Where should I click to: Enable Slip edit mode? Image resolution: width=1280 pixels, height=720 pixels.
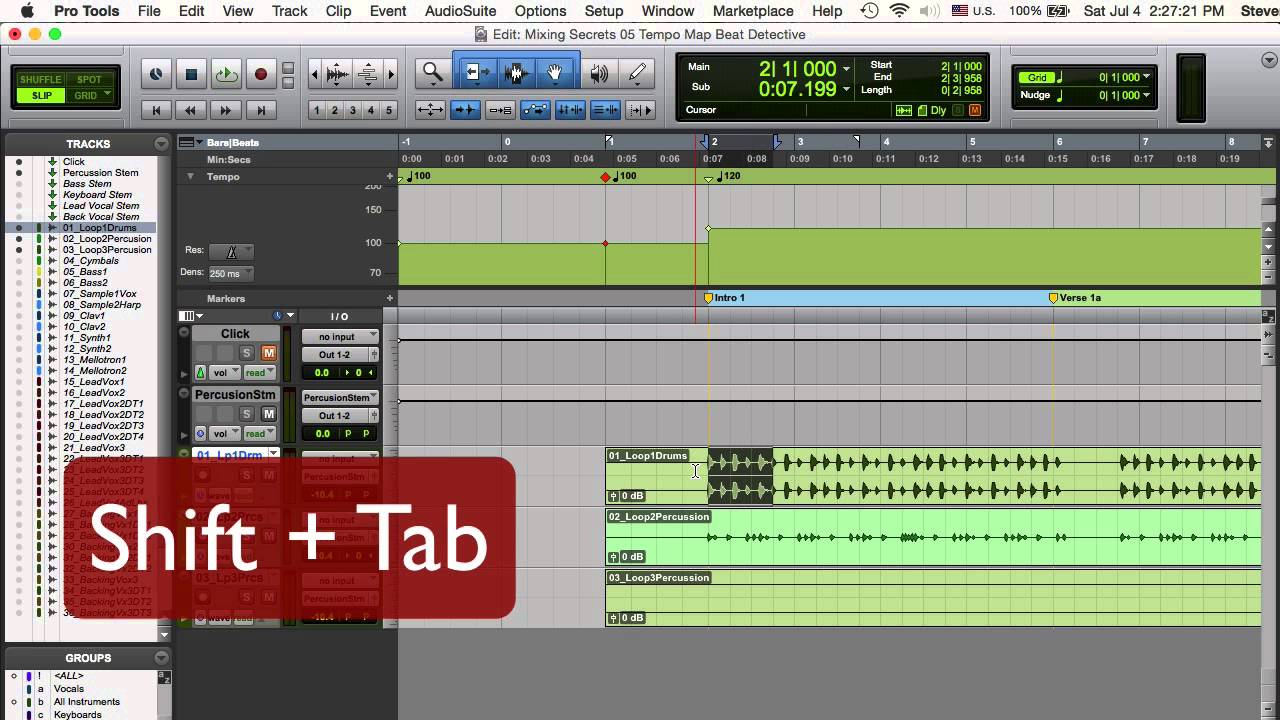point(40,96)
